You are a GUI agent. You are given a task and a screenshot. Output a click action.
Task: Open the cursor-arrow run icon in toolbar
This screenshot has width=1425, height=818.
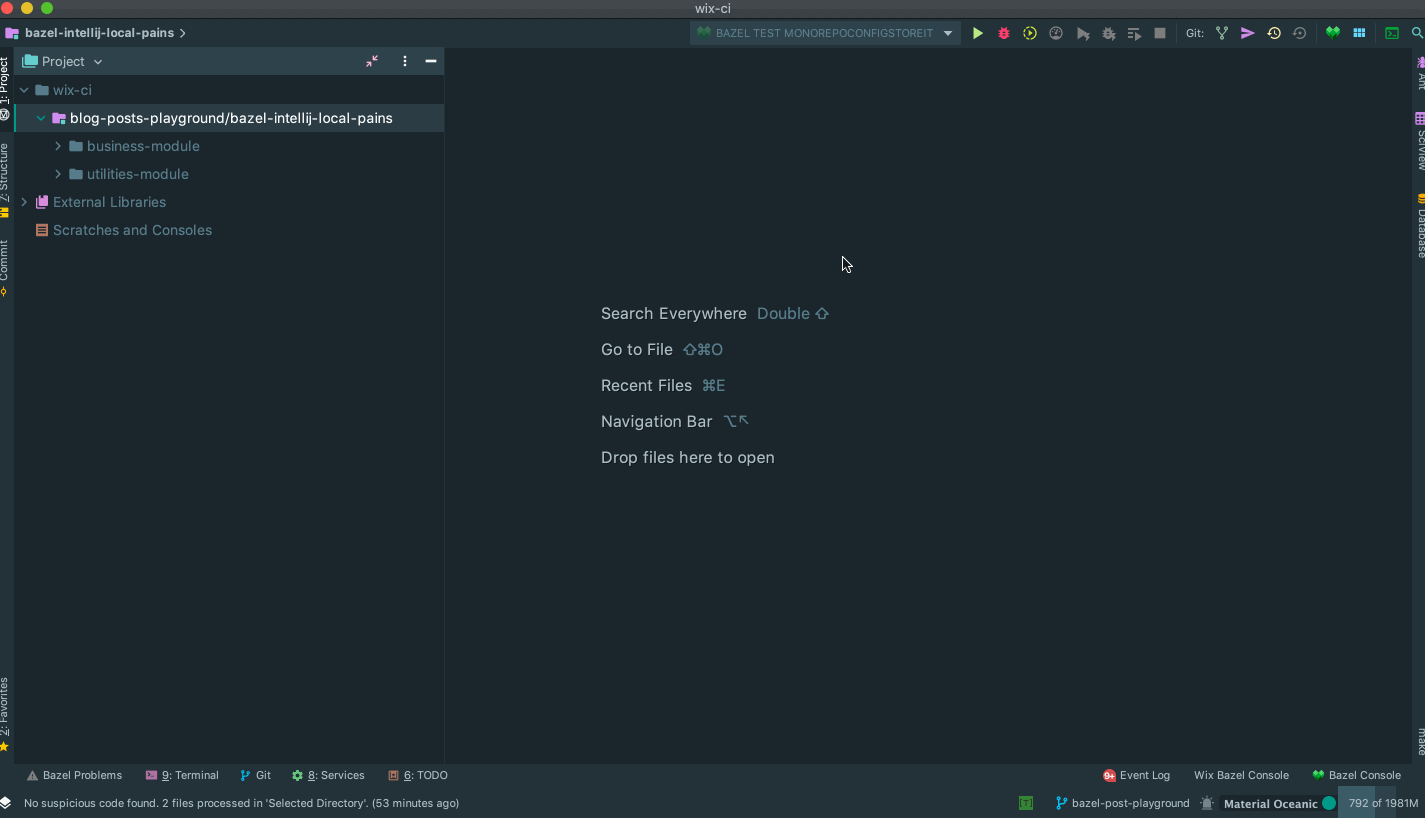click(x=1082, y=33)
